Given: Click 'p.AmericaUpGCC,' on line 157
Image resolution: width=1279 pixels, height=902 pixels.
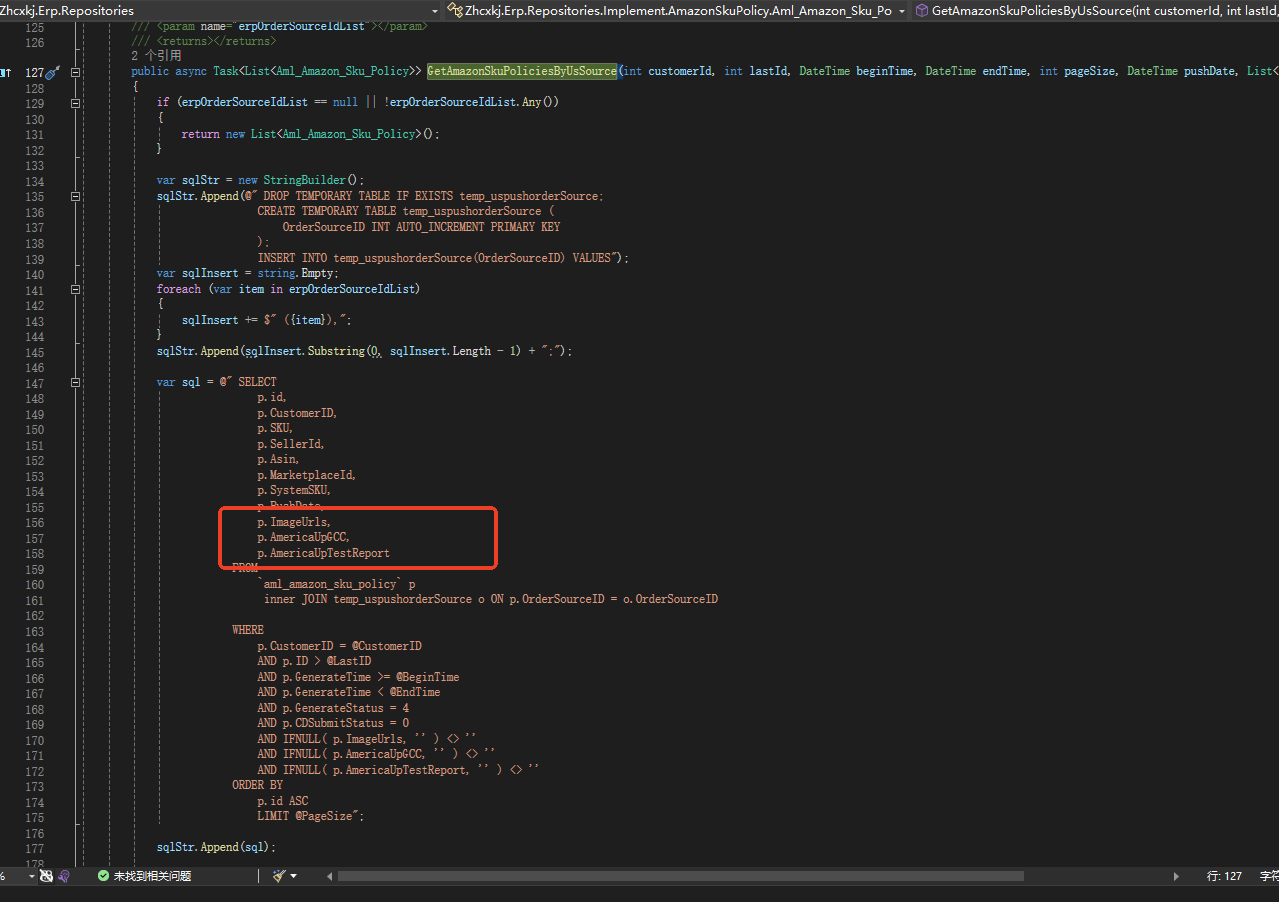Looking at the screenshot, I should [x=304, y=538].
